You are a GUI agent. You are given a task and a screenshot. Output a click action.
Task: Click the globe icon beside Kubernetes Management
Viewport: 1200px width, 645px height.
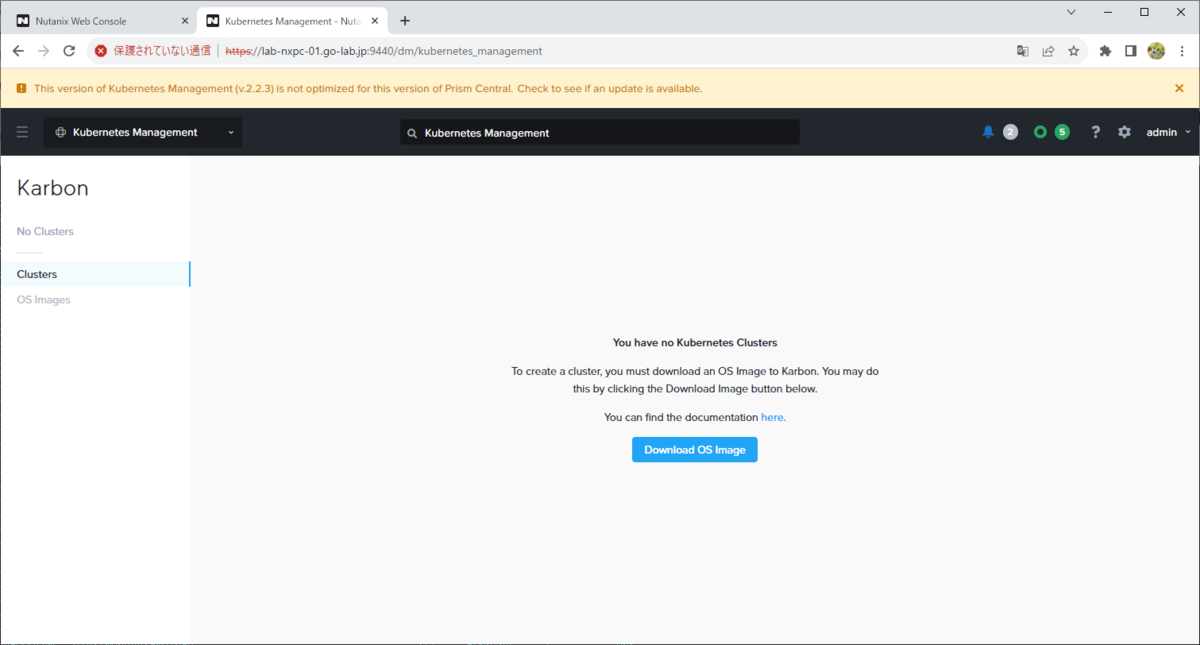click(60, 132)
